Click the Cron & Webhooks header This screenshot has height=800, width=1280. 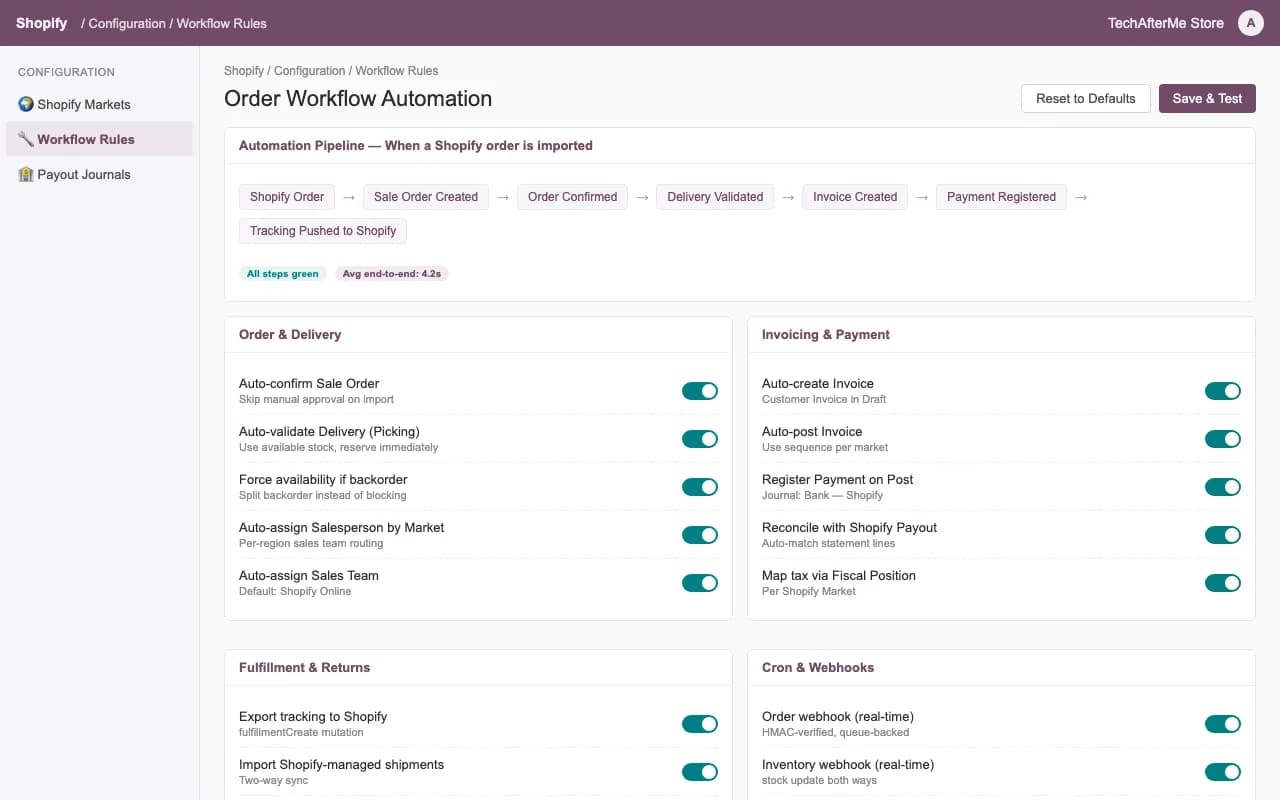(818, 668)
